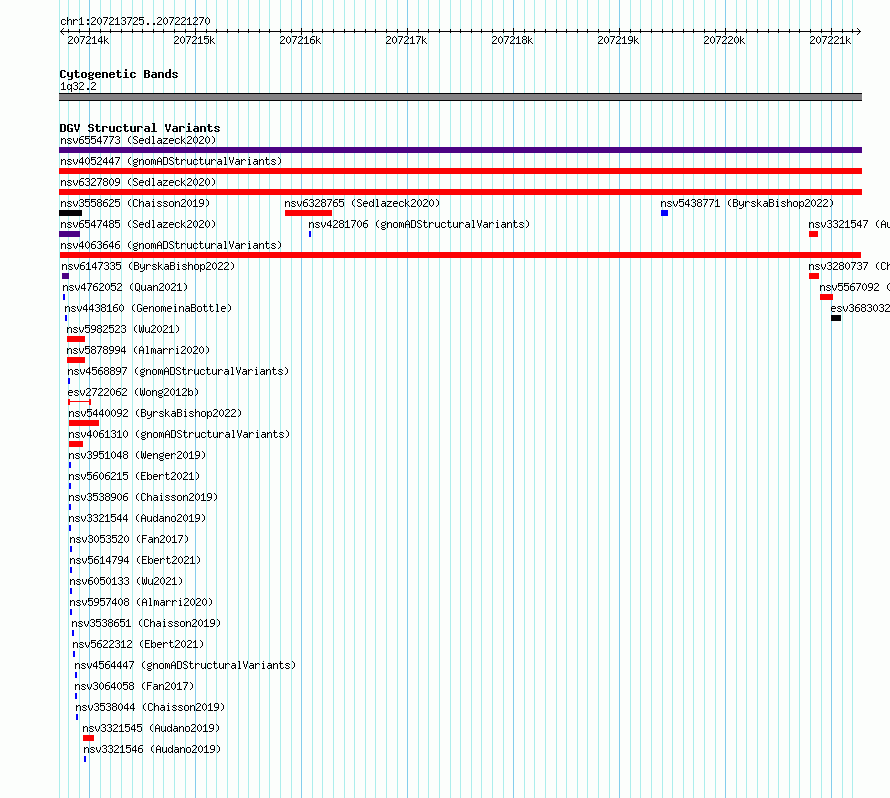Select the nsv6147335 (ByrskaBishop2022) label

pyautogui.click(x=148, y=266)
